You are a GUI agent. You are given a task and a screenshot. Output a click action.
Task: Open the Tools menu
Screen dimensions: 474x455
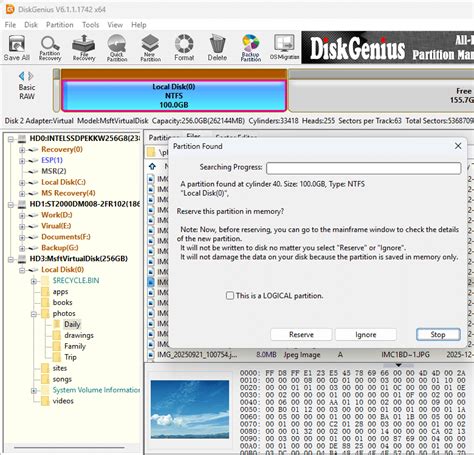(x=91, y=25)
